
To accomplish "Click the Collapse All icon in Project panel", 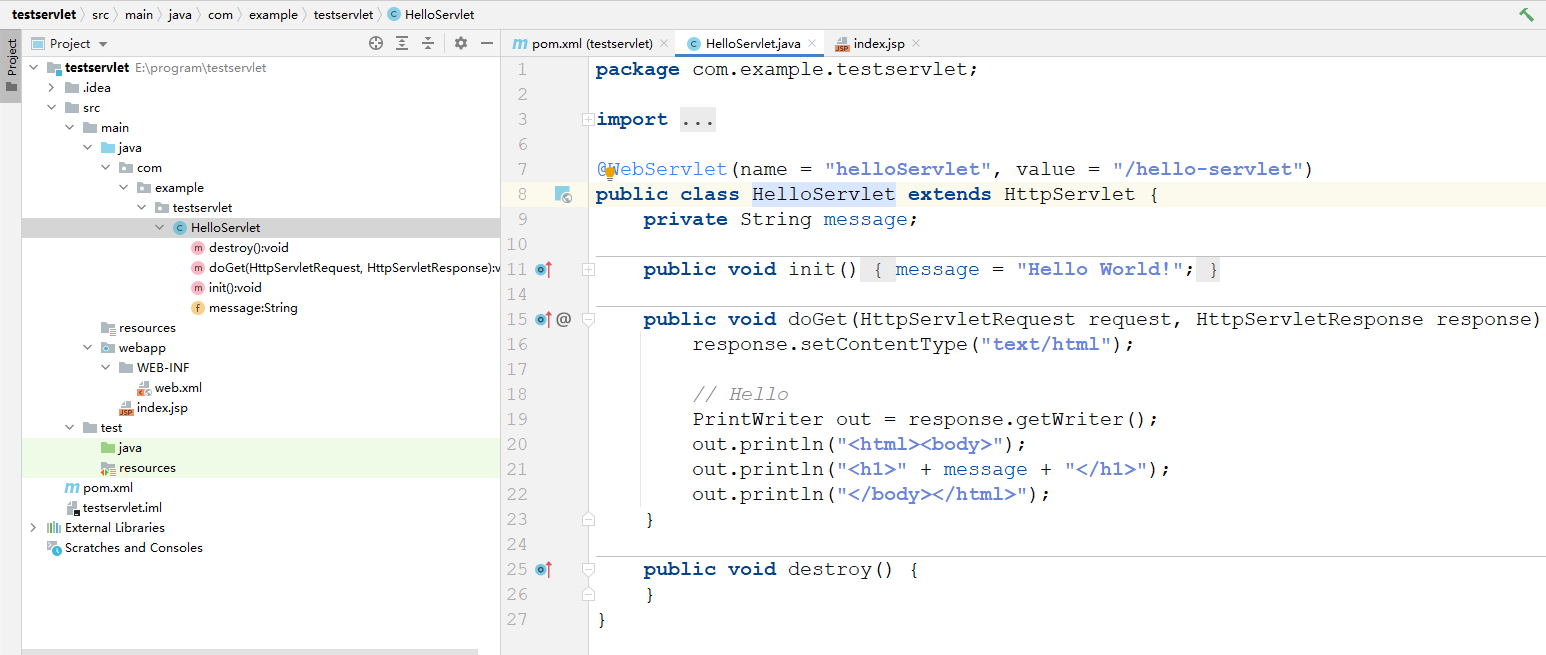I will click(x=428, y=43).
